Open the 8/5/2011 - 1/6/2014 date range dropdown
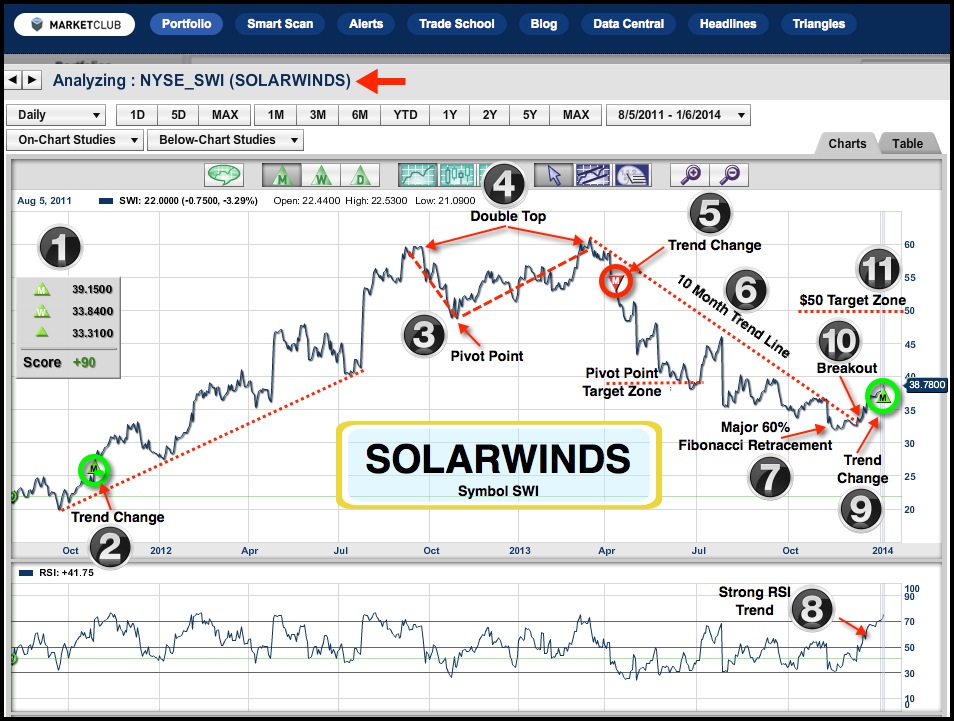This screenshot has width=954, height=721. pyautogui.click(x=677, y=115)
